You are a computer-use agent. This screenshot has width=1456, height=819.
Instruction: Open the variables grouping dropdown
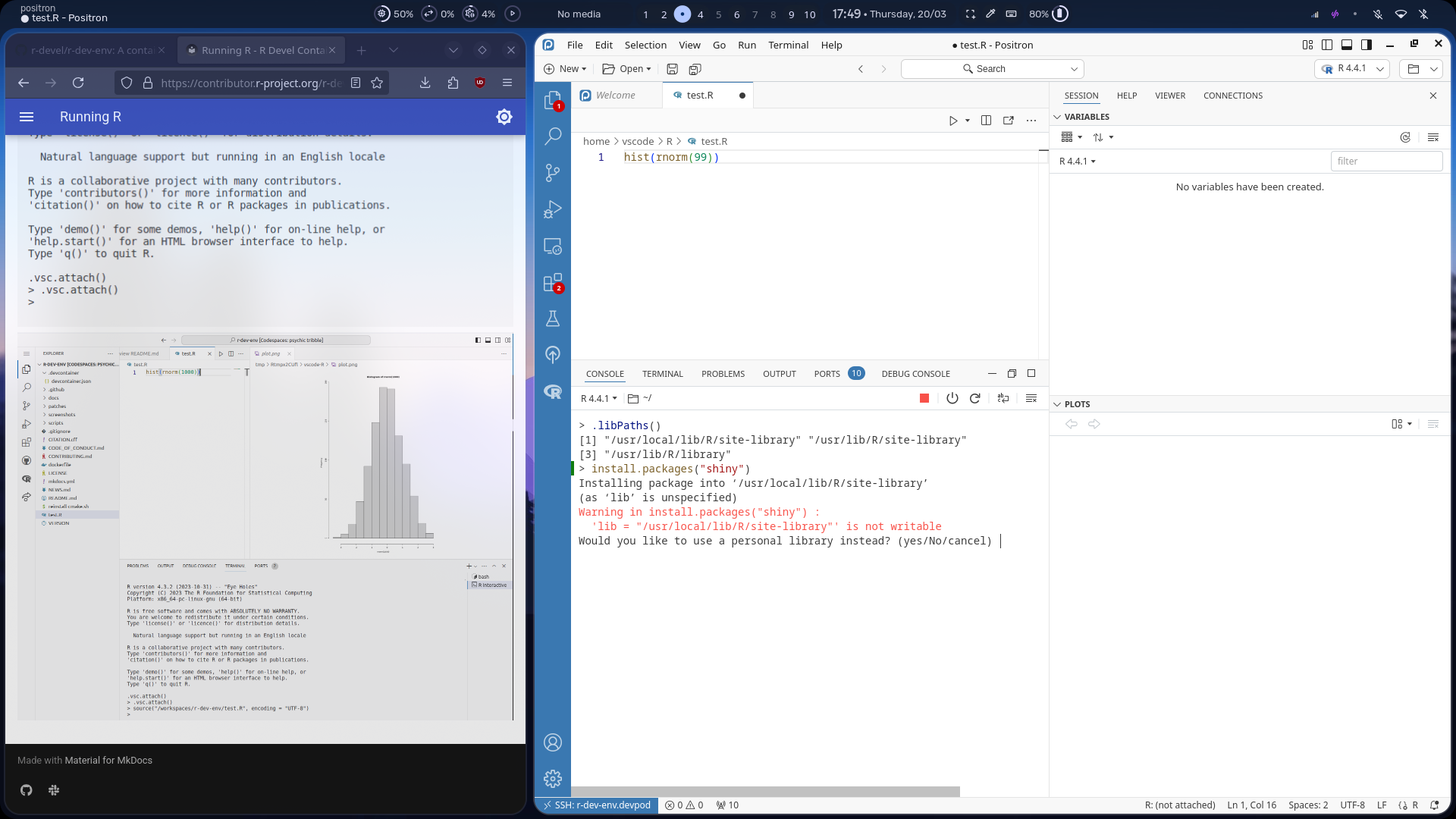pos(1072,137)
